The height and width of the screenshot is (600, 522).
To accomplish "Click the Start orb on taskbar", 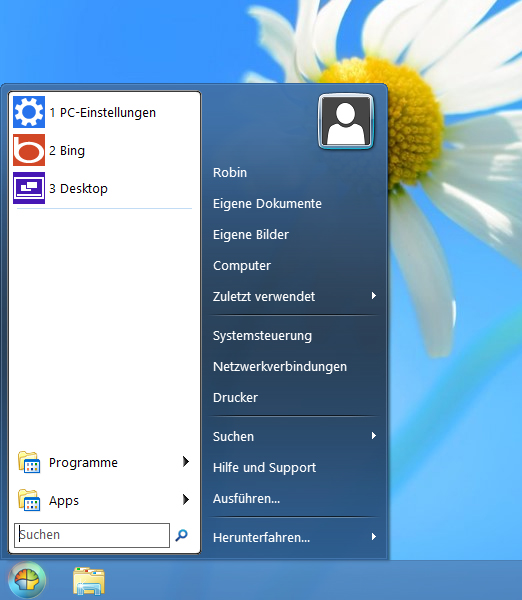I will pos(27,580).
